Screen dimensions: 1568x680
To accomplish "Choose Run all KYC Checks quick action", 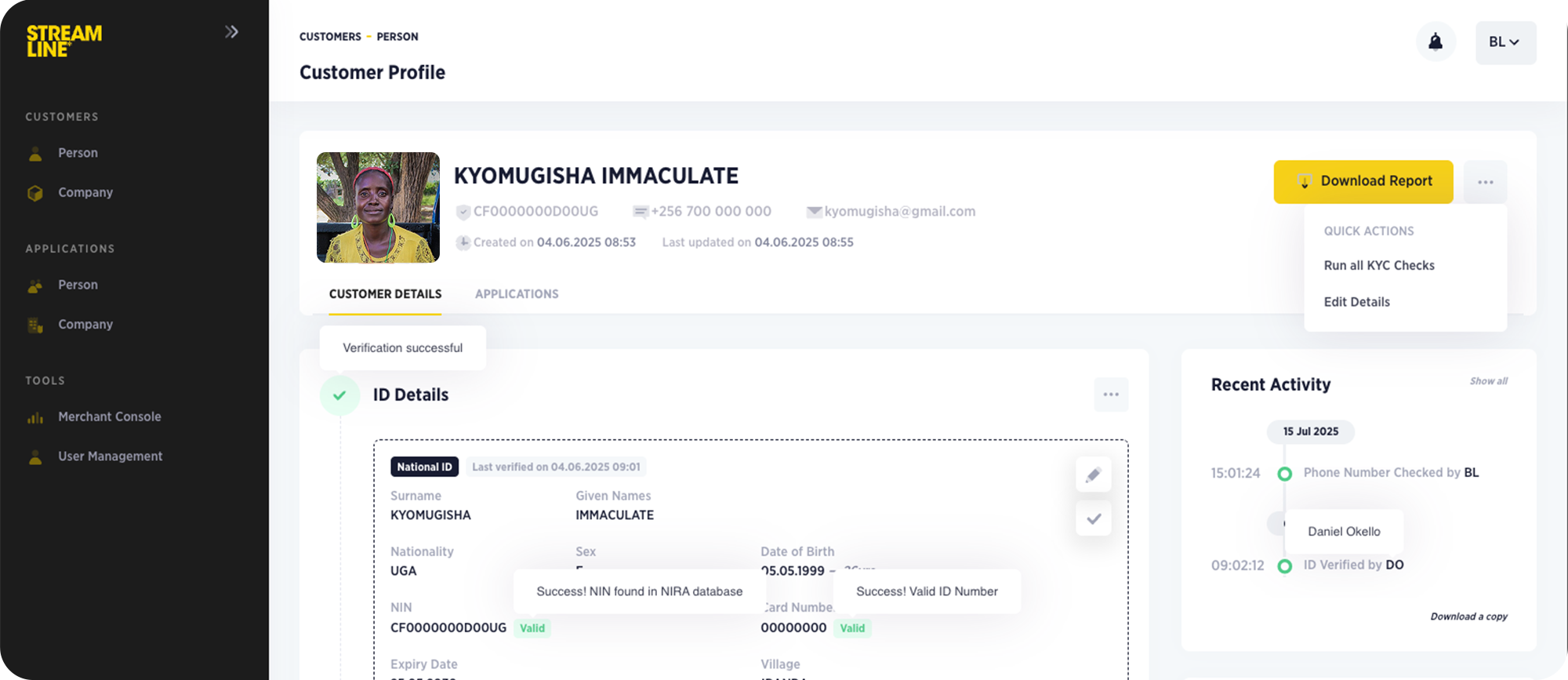I will (x=1378, y=266).
